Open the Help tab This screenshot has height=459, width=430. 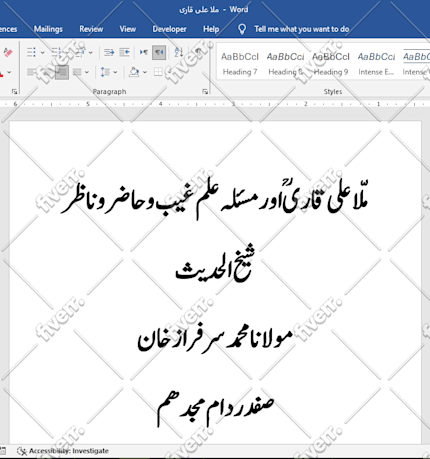coord(211,29)
